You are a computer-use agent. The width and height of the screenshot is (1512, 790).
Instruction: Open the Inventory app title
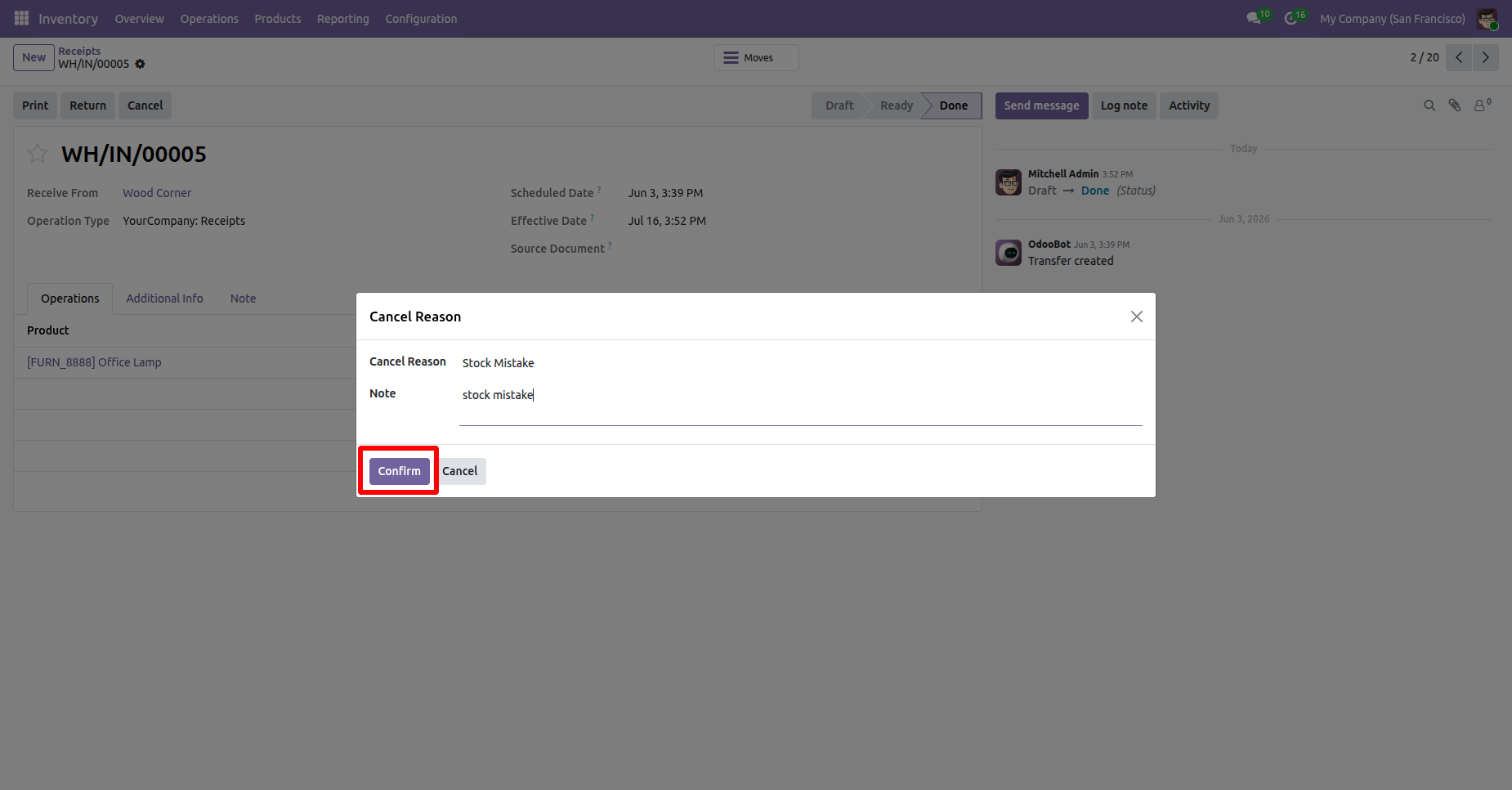pyautogui.click(x=68, y=19)
